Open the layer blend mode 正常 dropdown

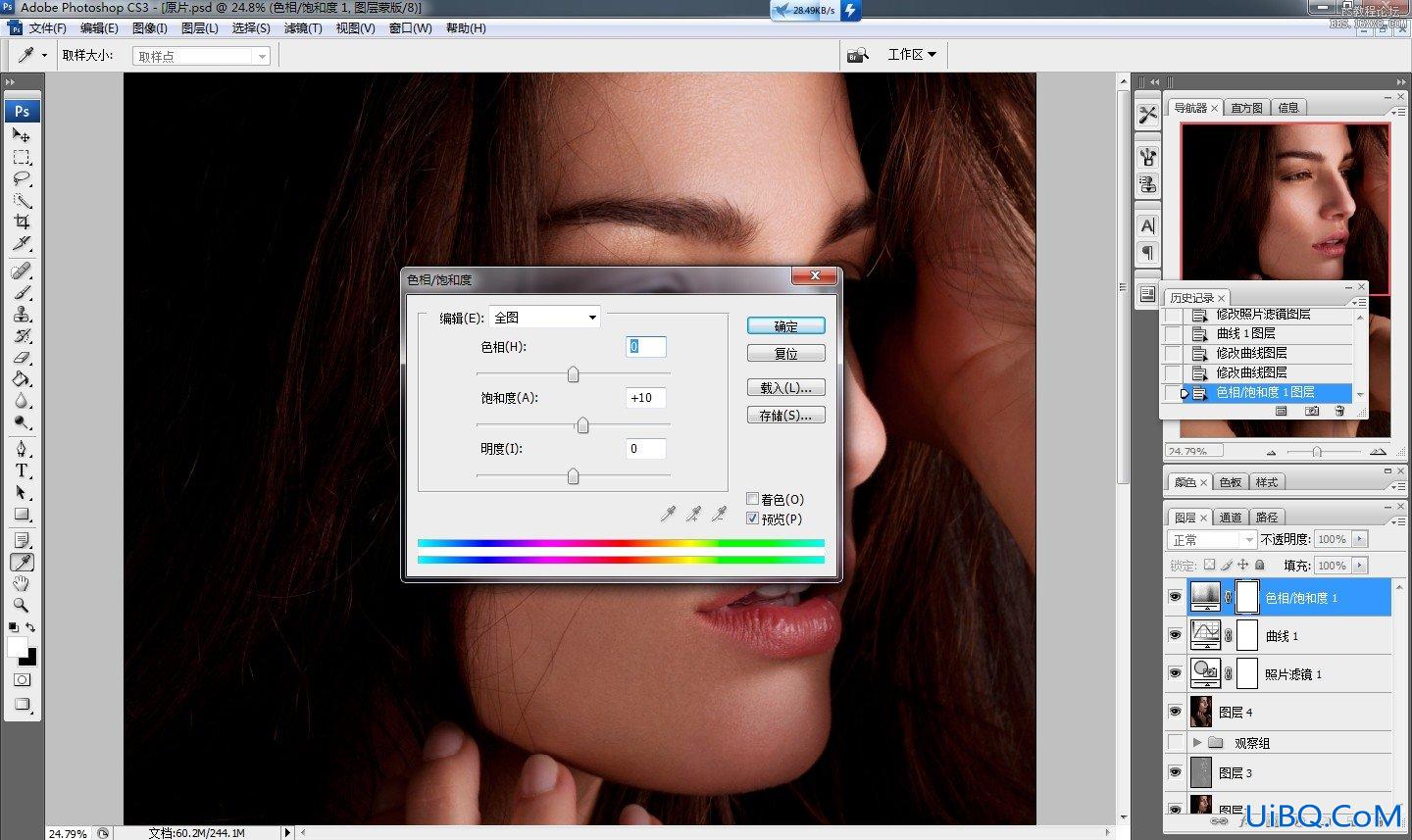pos(1212,540)
